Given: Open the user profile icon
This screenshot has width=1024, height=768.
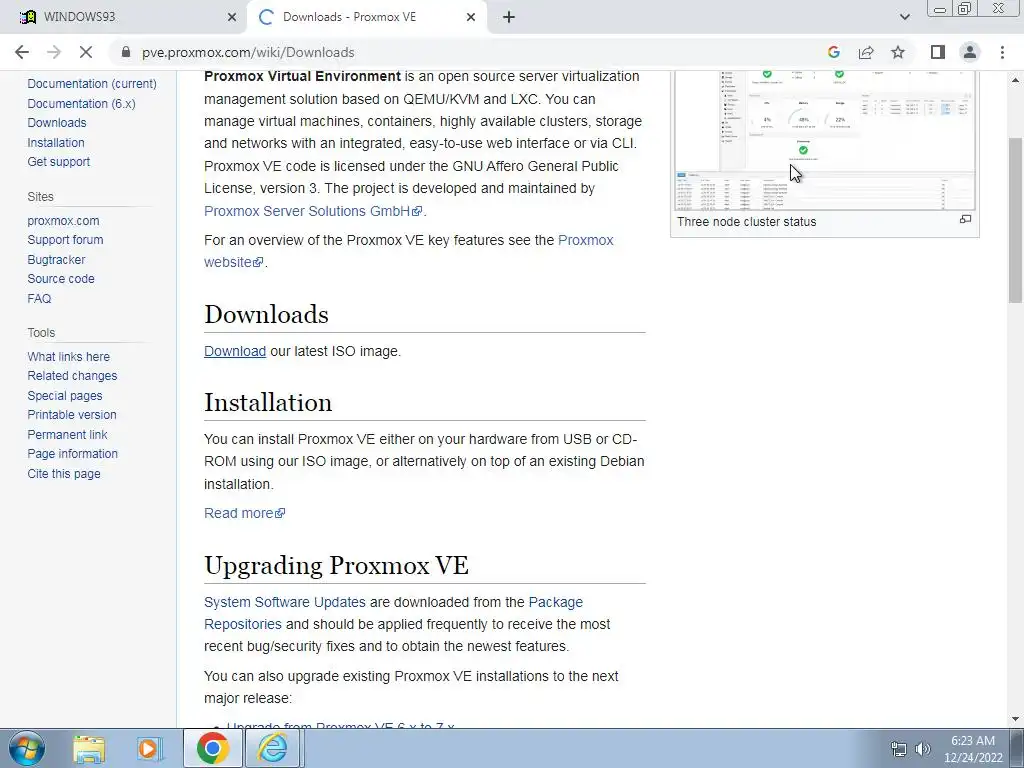Looking at the screenshot, I should tap(970, 52).
